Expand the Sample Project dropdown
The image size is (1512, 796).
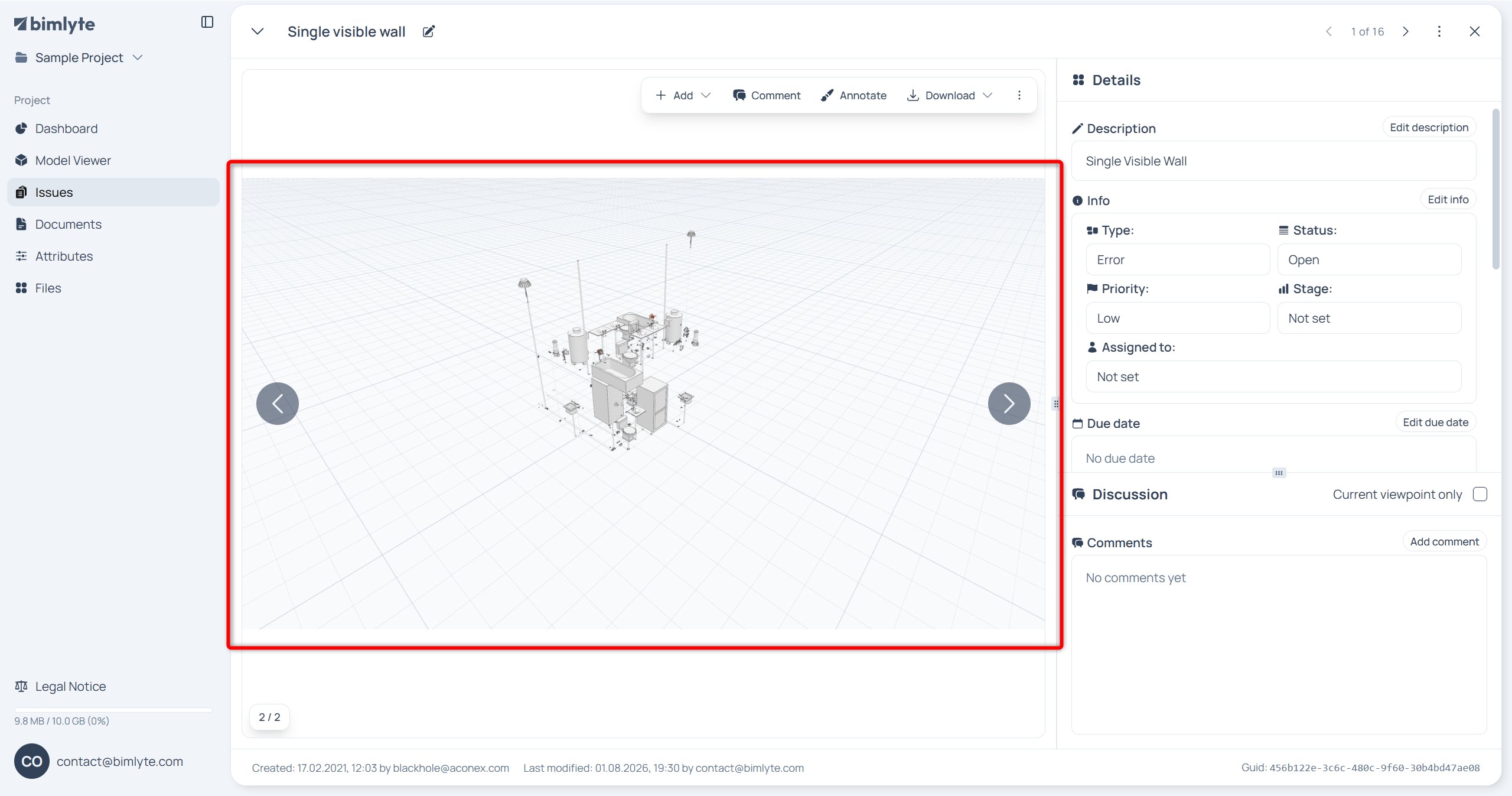tap(79, 58)
